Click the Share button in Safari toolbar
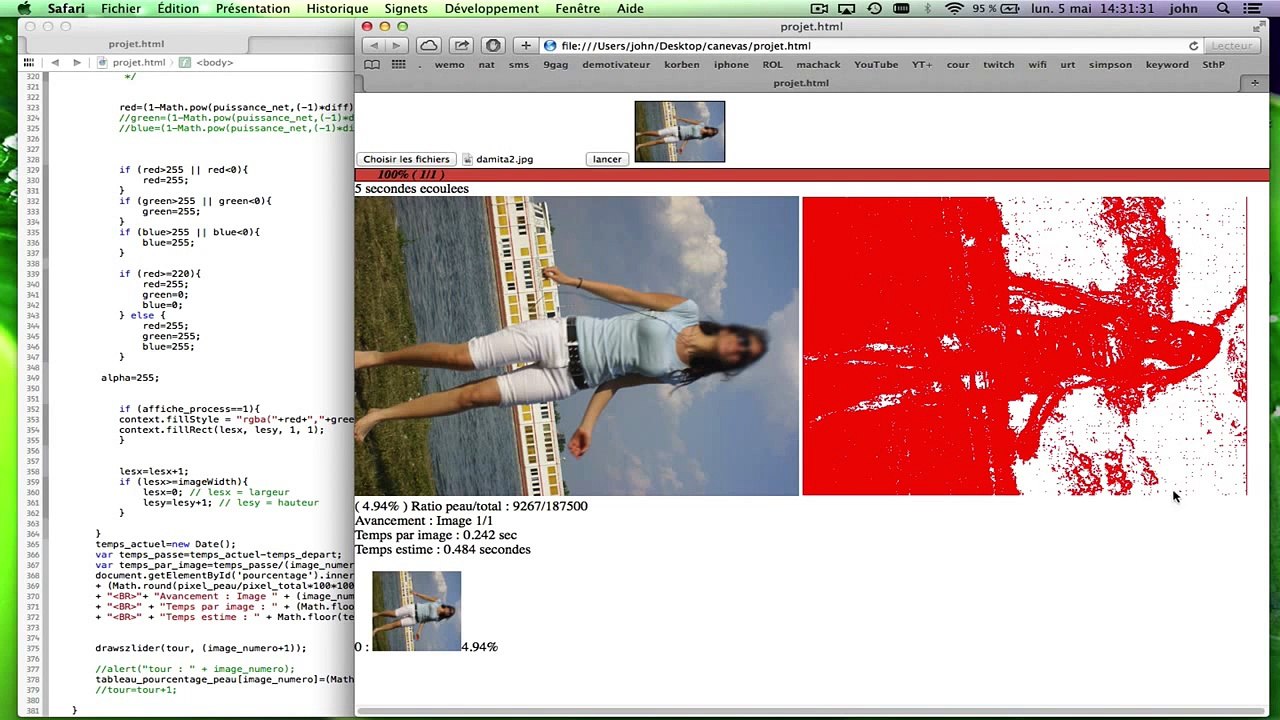This screenshot has width=1280, height=720. 461,46
